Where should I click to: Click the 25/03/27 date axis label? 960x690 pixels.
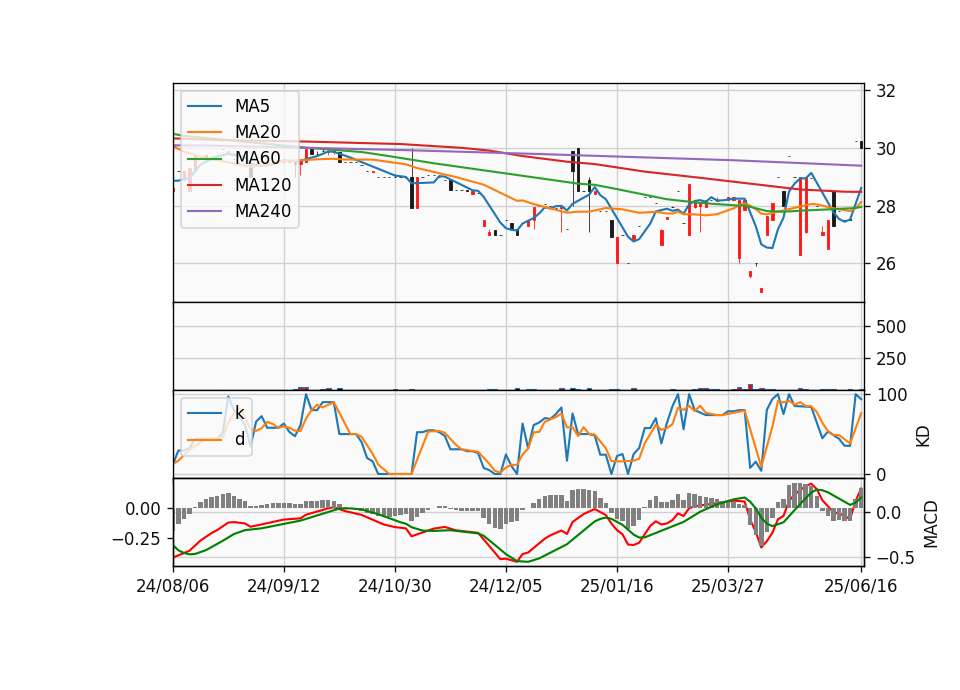[727, 586]
